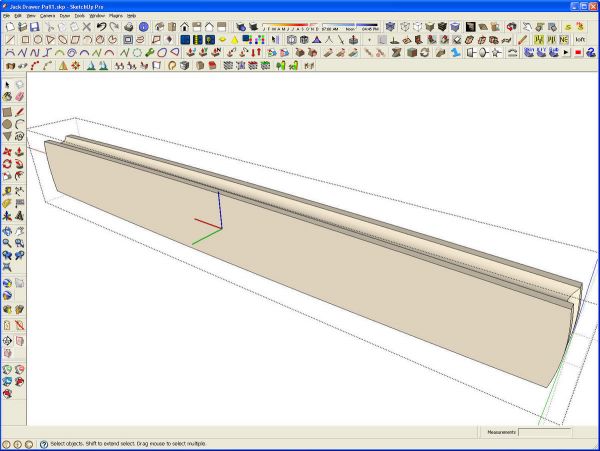Click the Undo arrow icon
Image resolution: width=600 pixels, height=451 pixels.
[101, 27]
